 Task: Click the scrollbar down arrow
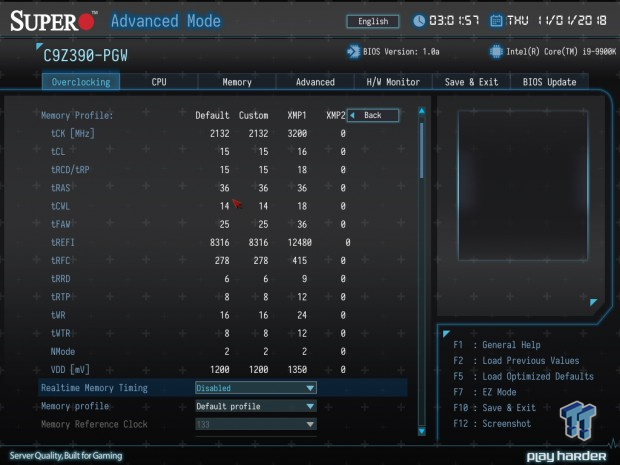tap(422, 431)
